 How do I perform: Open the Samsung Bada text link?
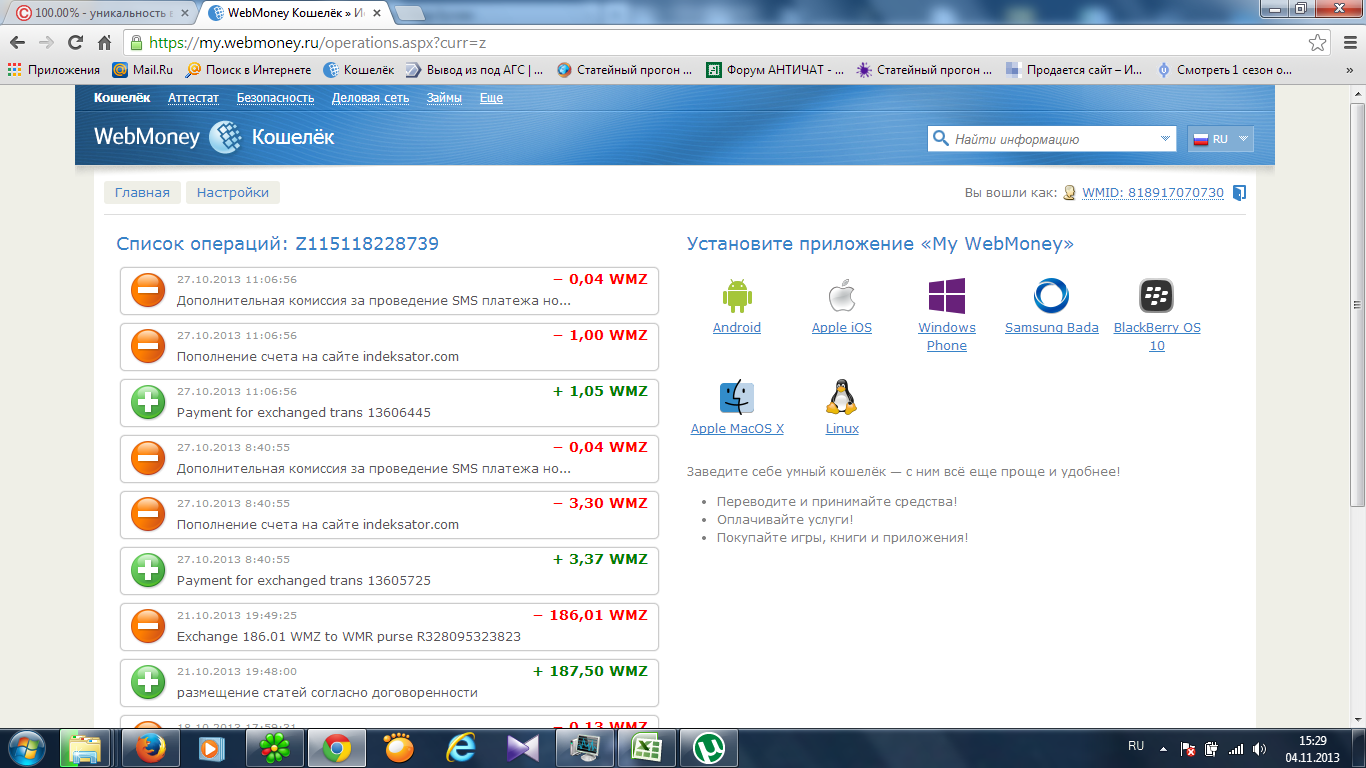click(1052, 328)
